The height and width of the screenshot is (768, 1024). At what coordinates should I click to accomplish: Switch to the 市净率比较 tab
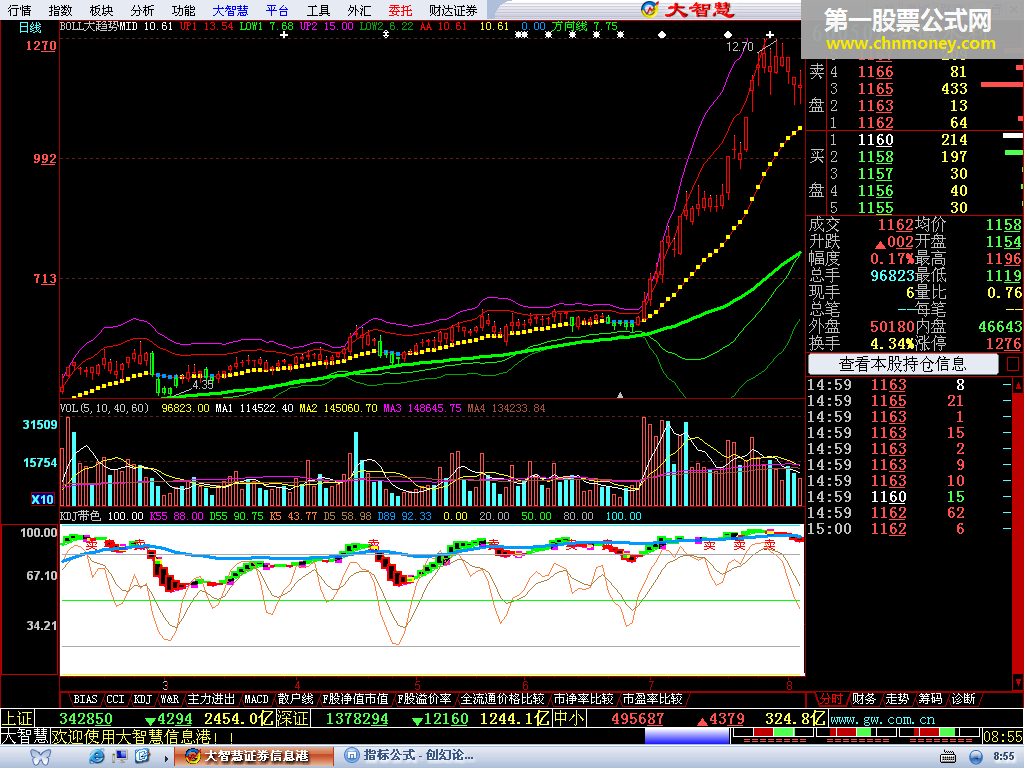pyautogui.click(x=584, y=699)
